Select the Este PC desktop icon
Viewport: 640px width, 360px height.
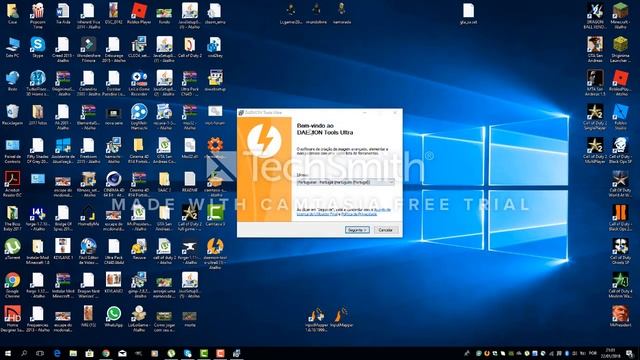[12, 48]
